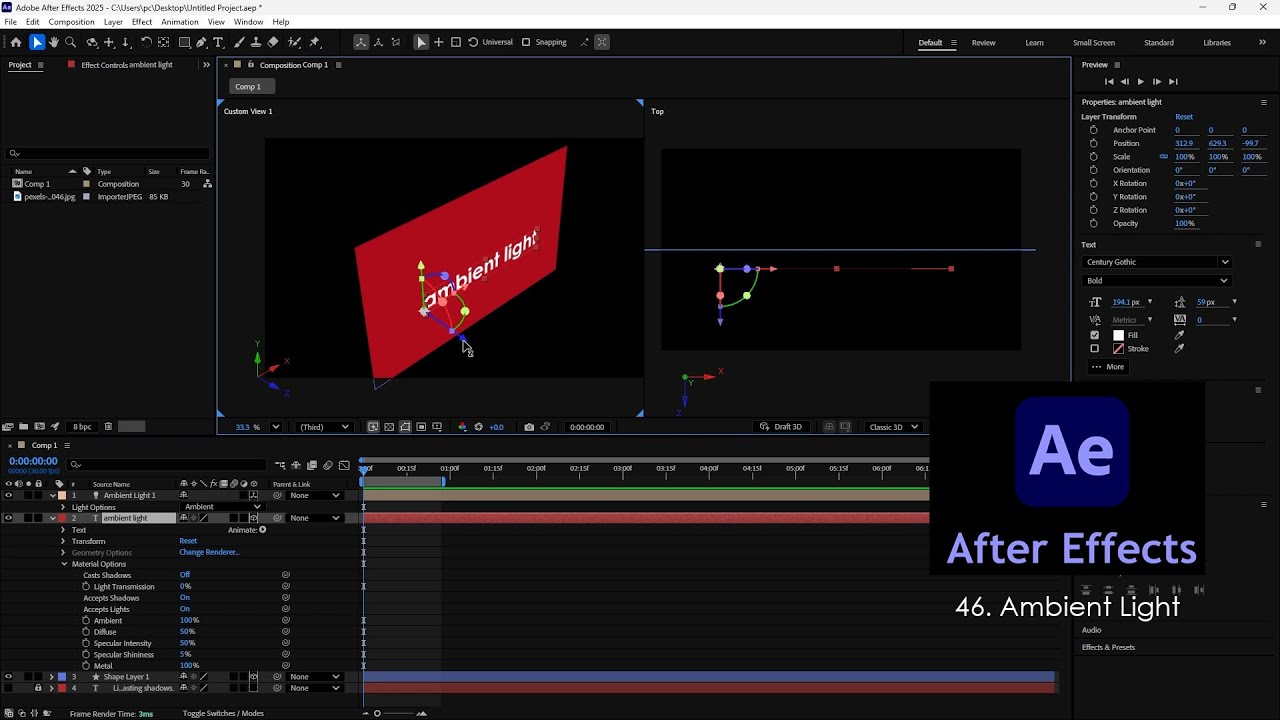Select the Brush tool
Screen dimensions: 1280x720
[x=239, y=42]
